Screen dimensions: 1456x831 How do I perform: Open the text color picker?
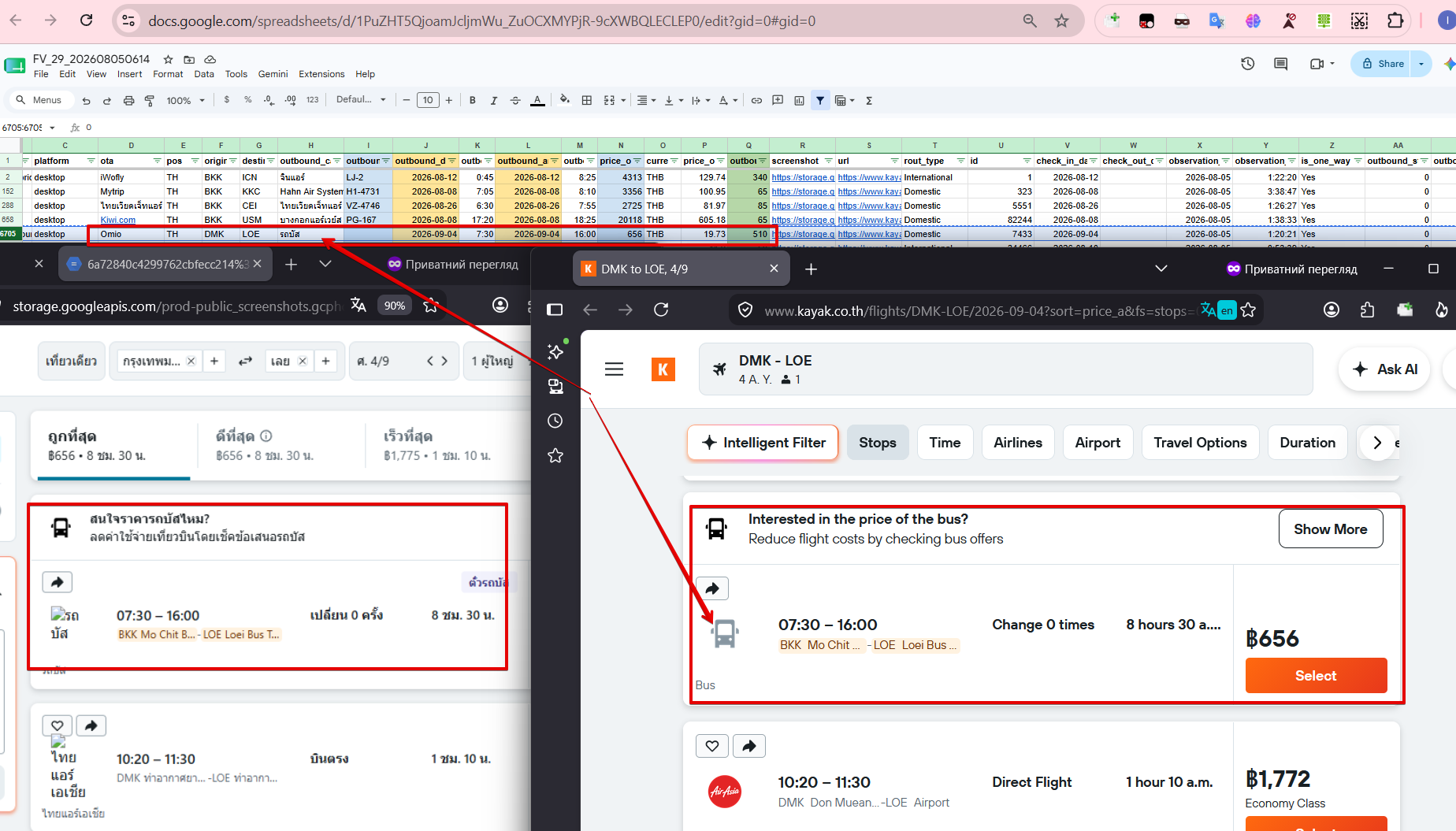(x=537, y=100)
